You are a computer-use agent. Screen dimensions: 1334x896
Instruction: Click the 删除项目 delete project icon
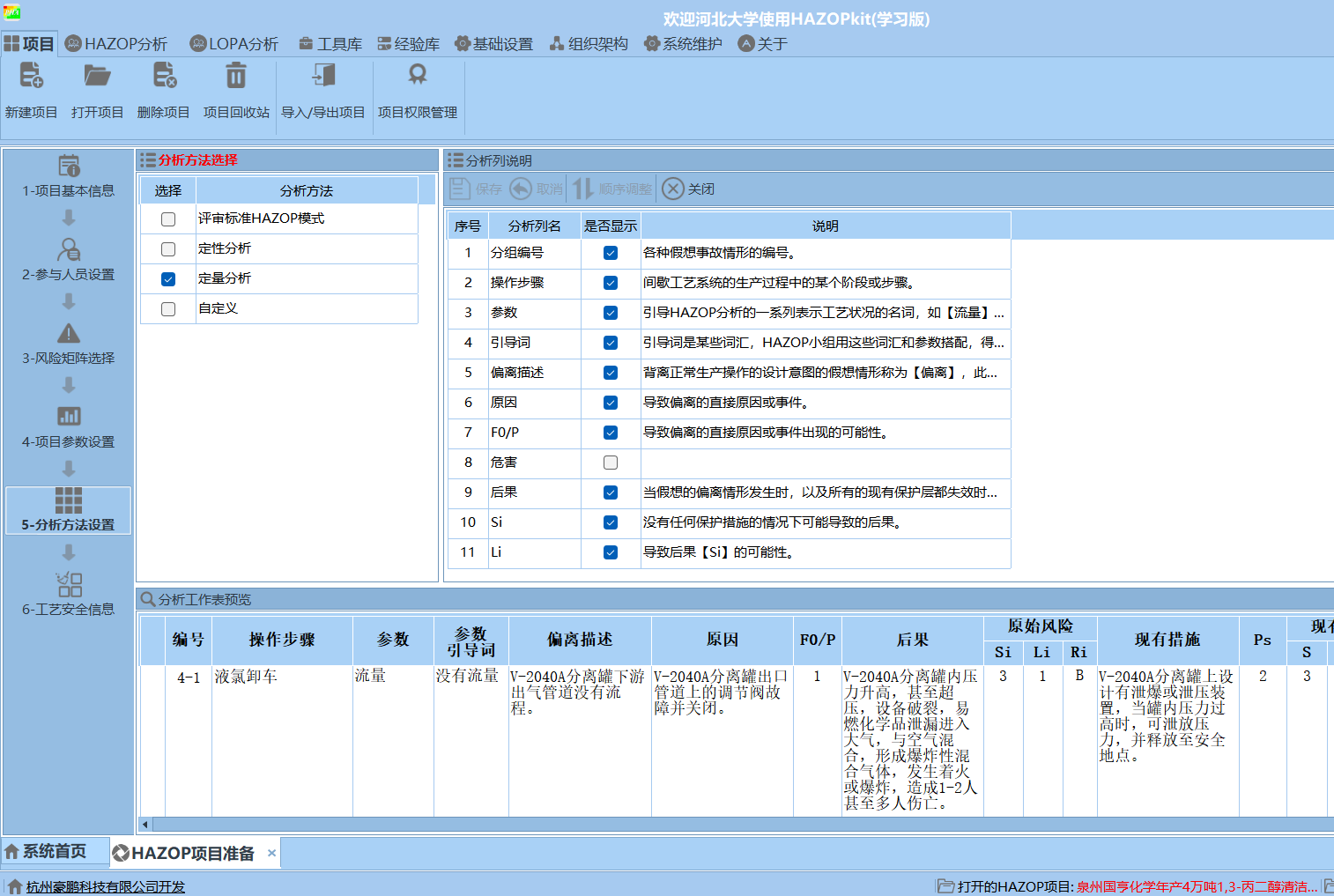(x=164, y=76)
